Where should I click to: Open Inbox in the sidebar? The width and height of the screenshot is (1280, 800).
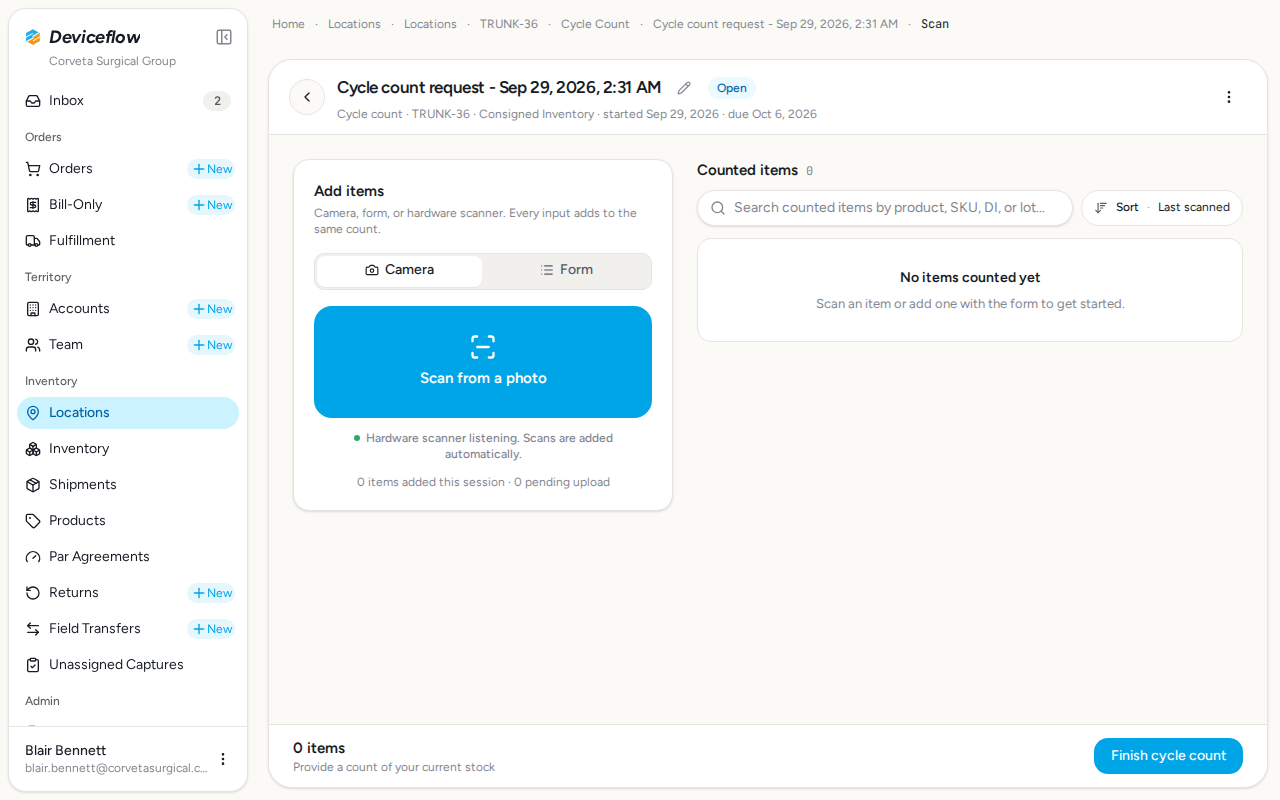pyautogui.click(x=128, y=101)
